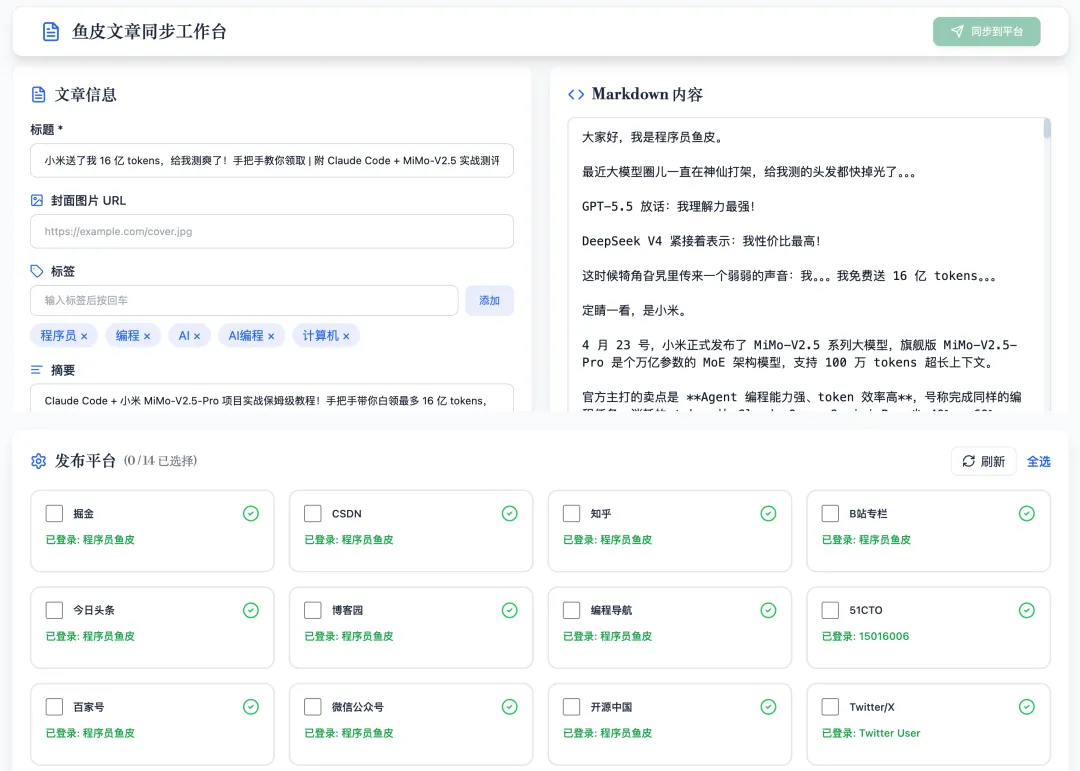Check the Twitter/X platform checkbox

tap(831, 706)
